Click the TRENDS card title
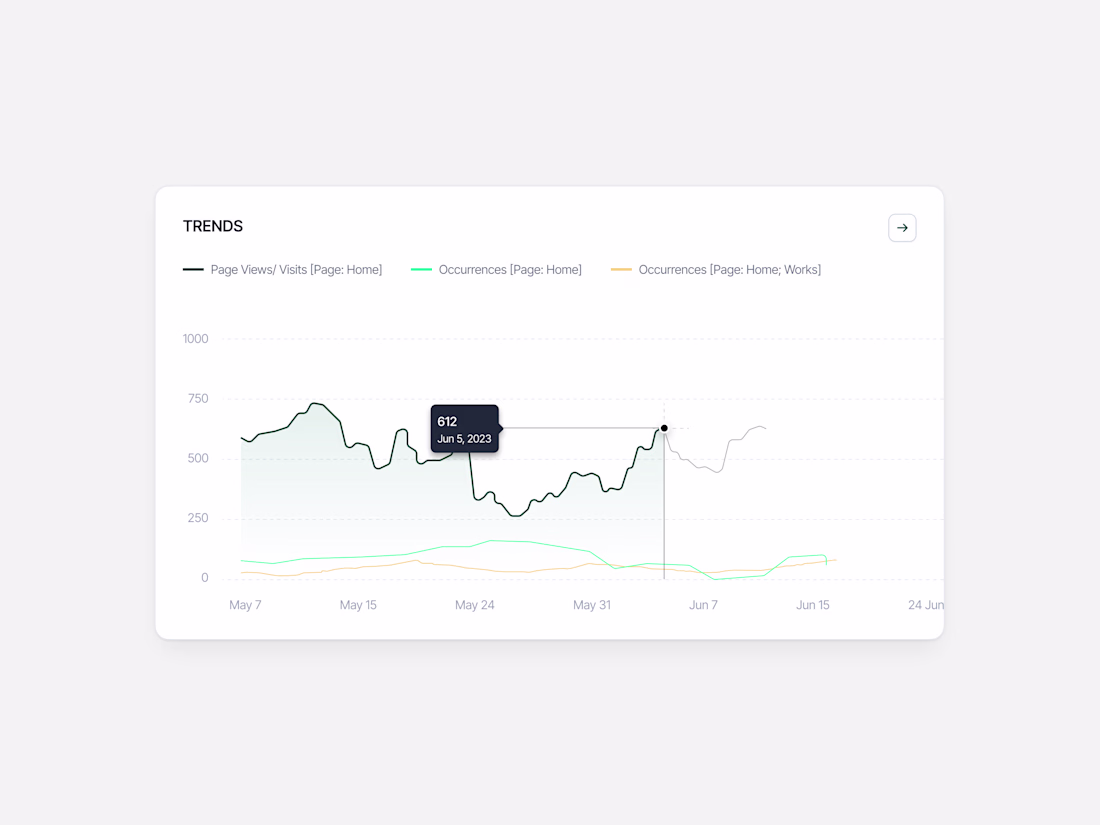 [x=213, y=227]
